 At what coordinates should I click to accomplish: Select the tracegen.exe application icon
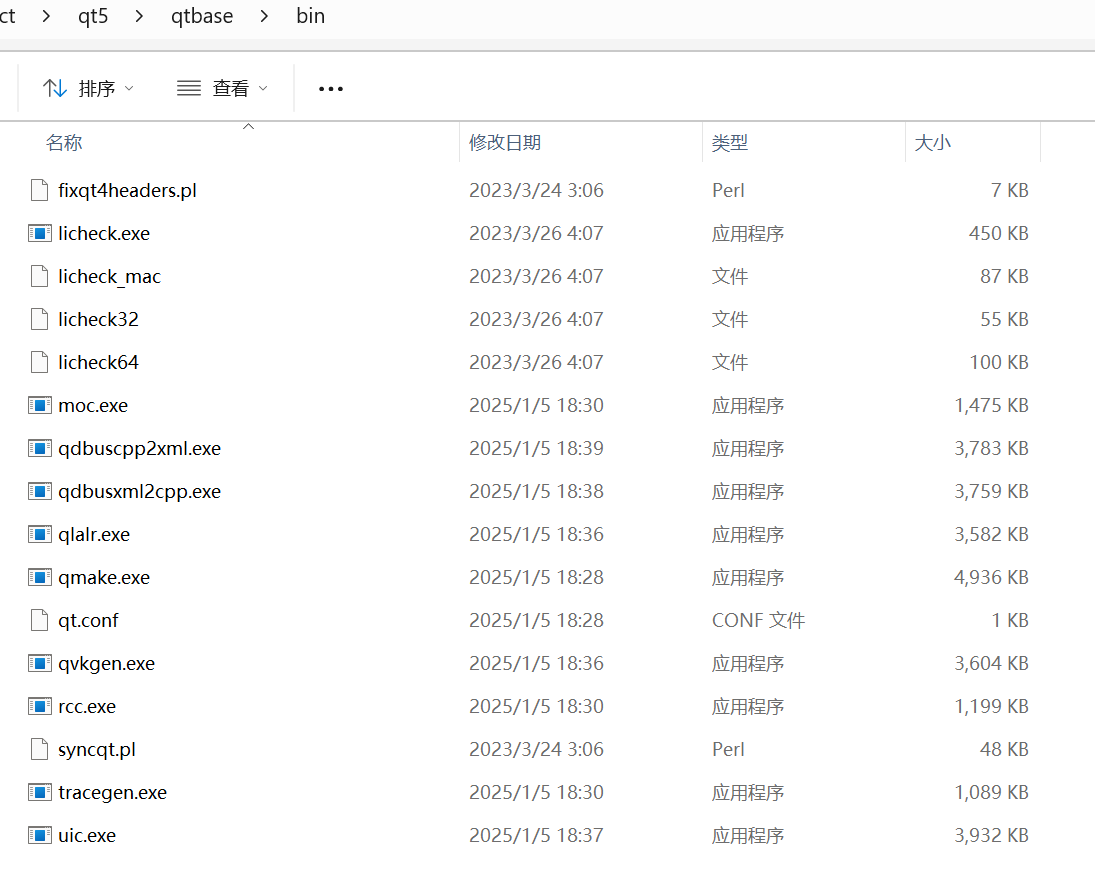pos(40,793)
